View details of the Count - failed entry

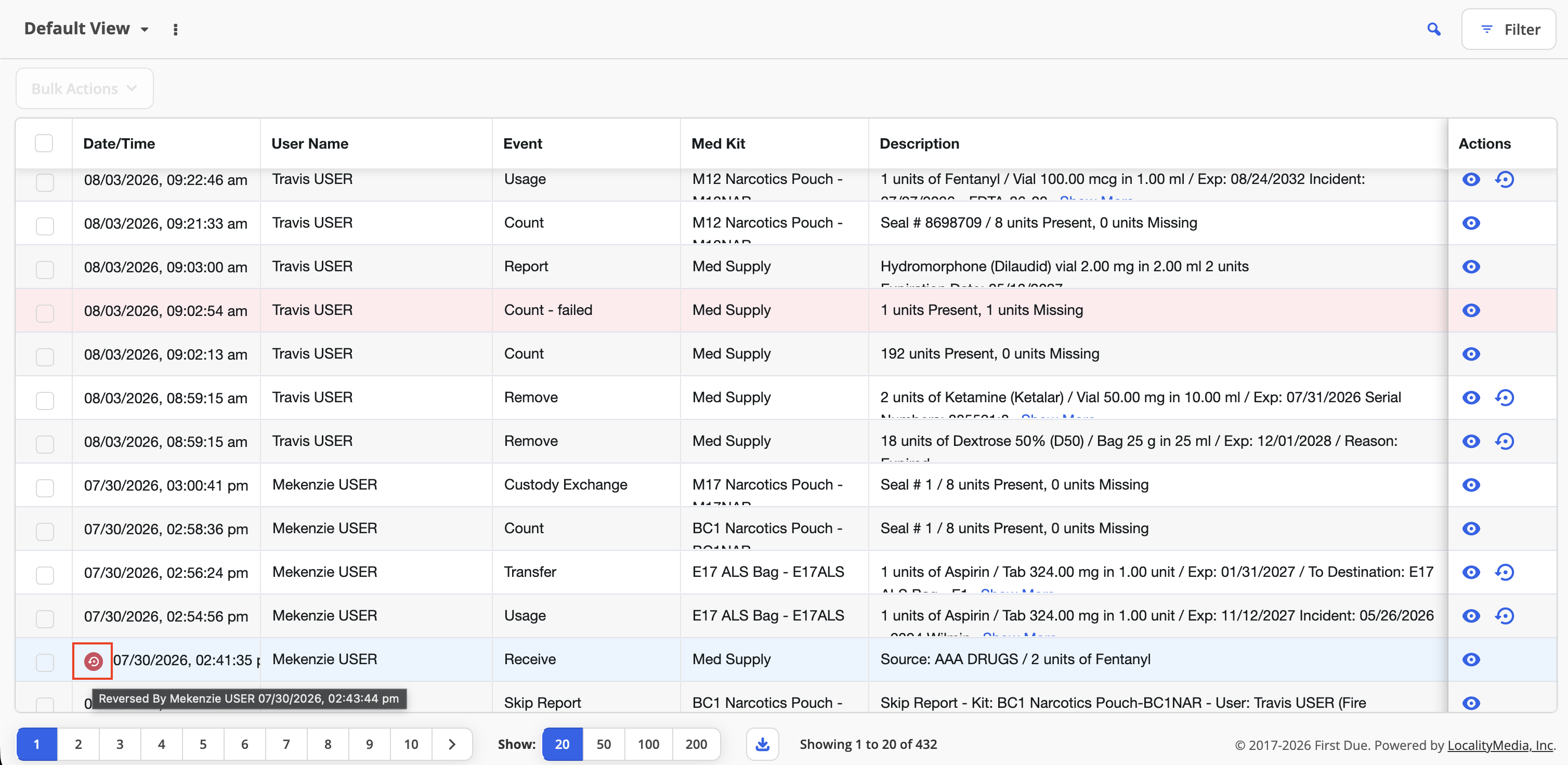pyautogui.click(x=1471, y=310)
